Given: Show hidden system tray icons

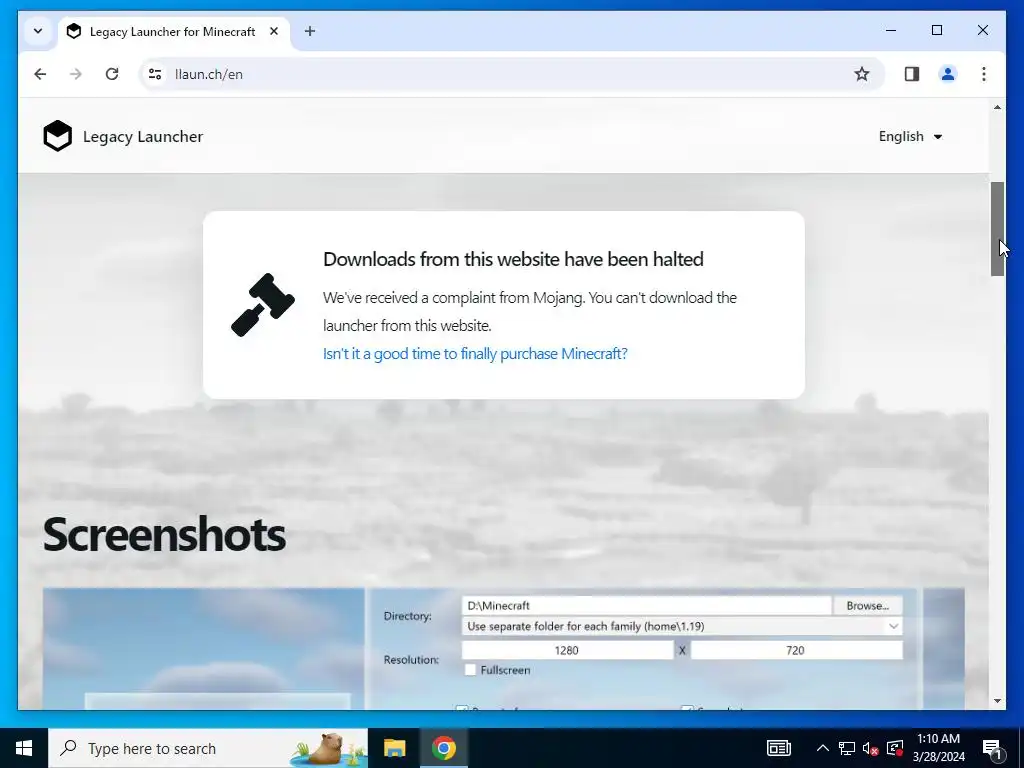Looking at the screenshot, I should click(x=823, y=748).
